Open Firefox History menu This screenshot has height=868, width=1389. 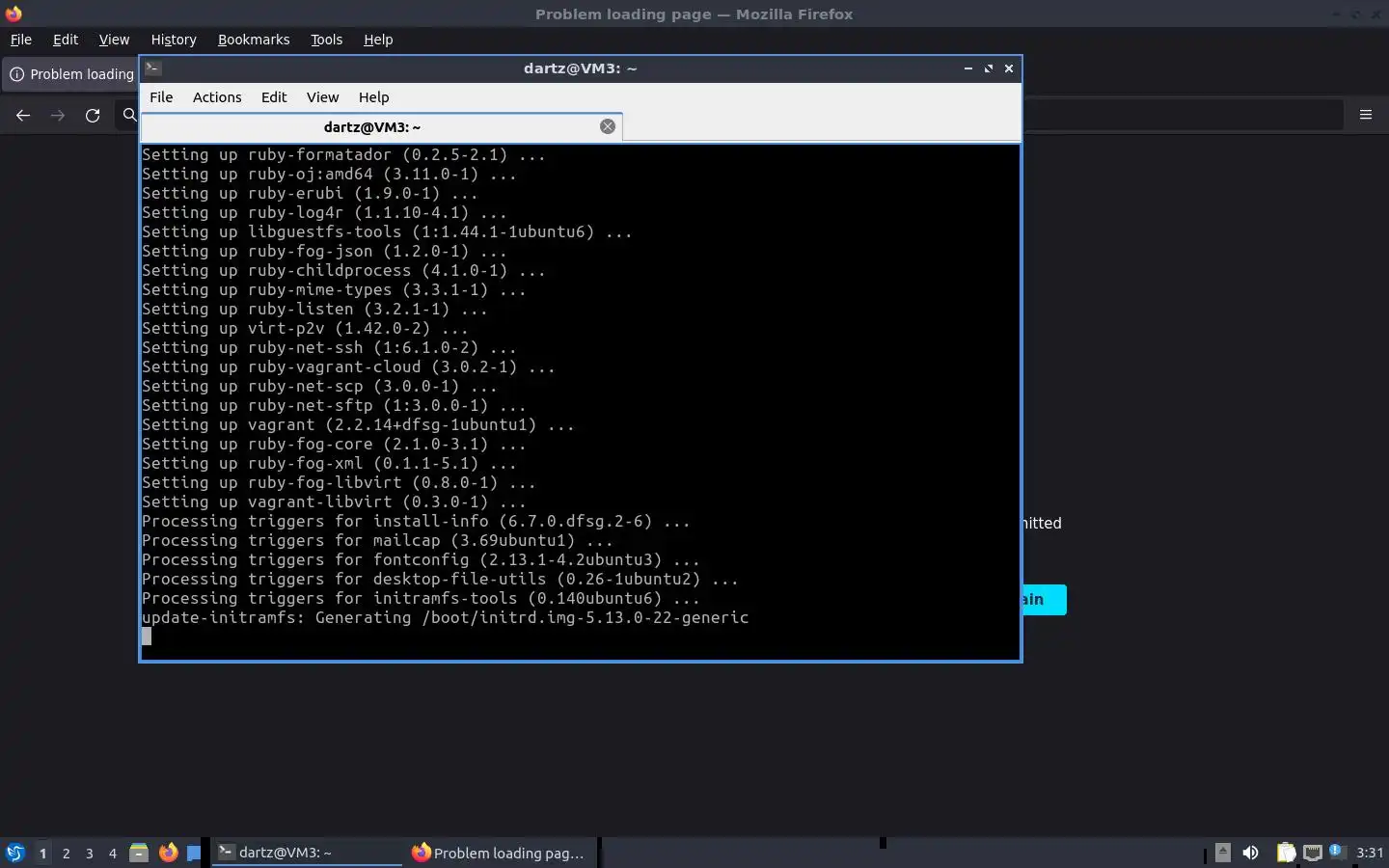tap(174, 40)
